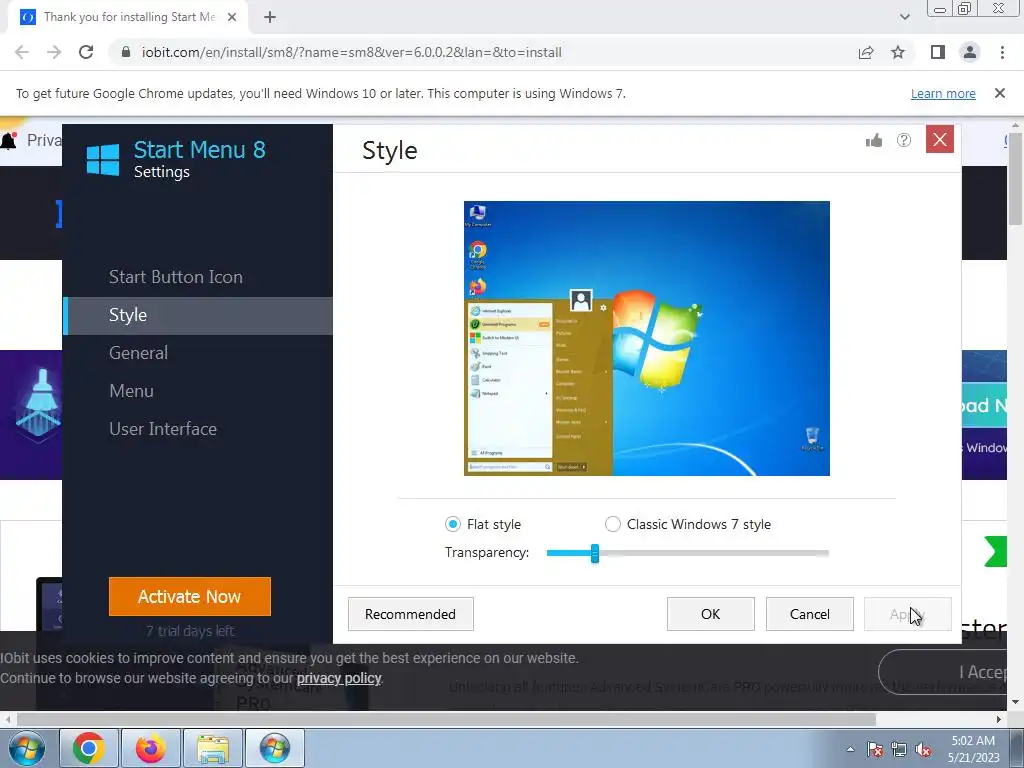Choose Classic Windows 7 style option
1024x768 pixels.
(613, 524)
